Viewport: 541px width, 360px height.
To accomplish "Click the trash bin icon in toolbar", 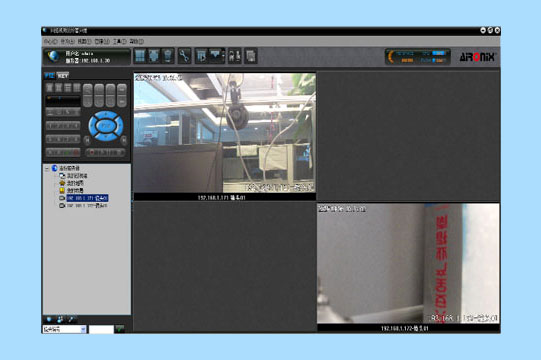I will (x=168, y=56).
